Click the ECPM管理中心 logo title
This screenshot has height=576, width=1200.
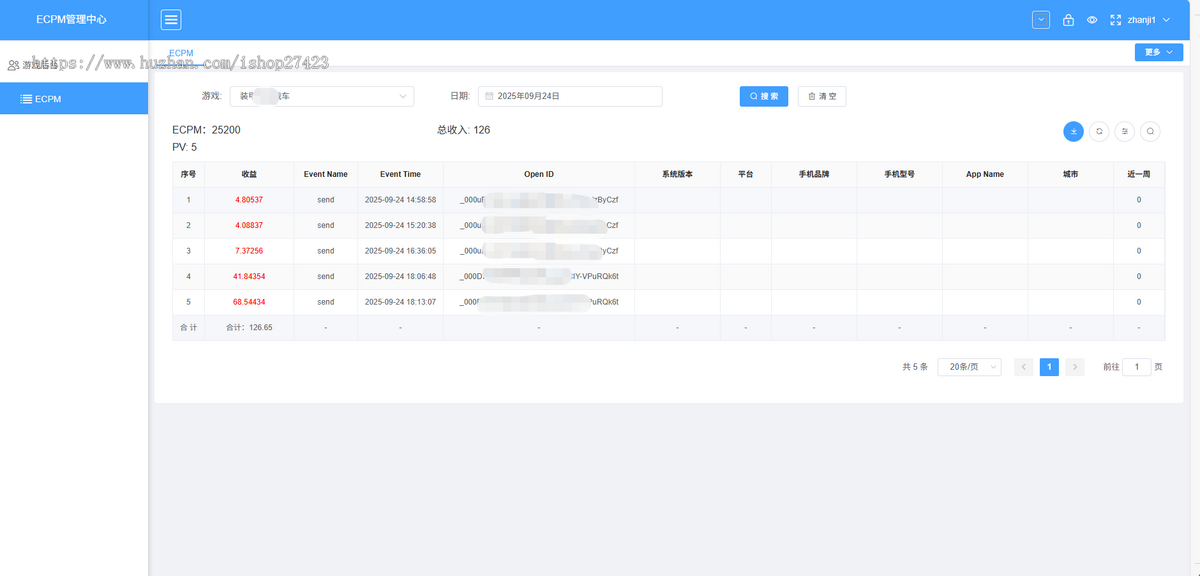click(71, 20)
